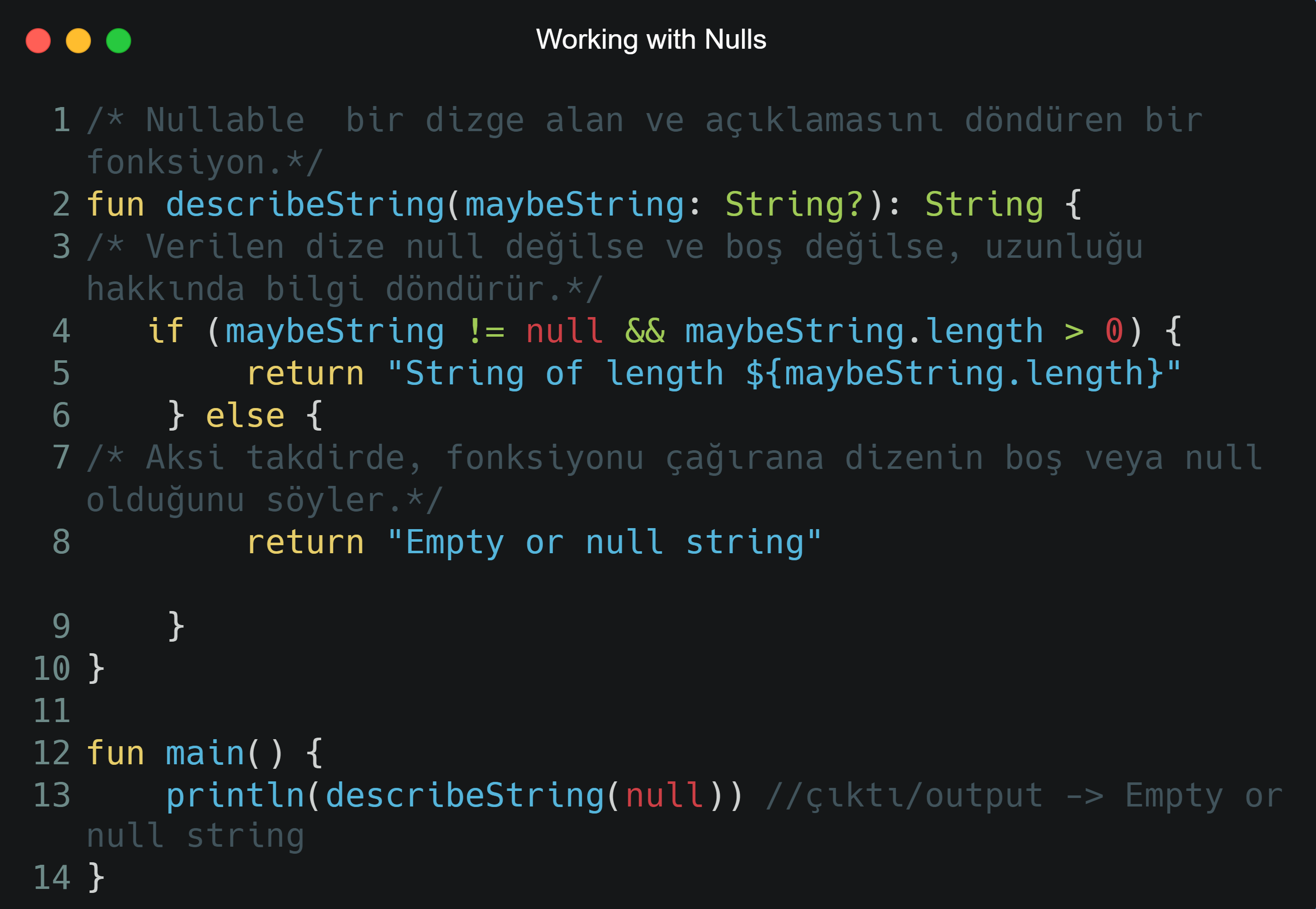
Task: Click the red null keyword inside describeString call
Action: point(664,795)
